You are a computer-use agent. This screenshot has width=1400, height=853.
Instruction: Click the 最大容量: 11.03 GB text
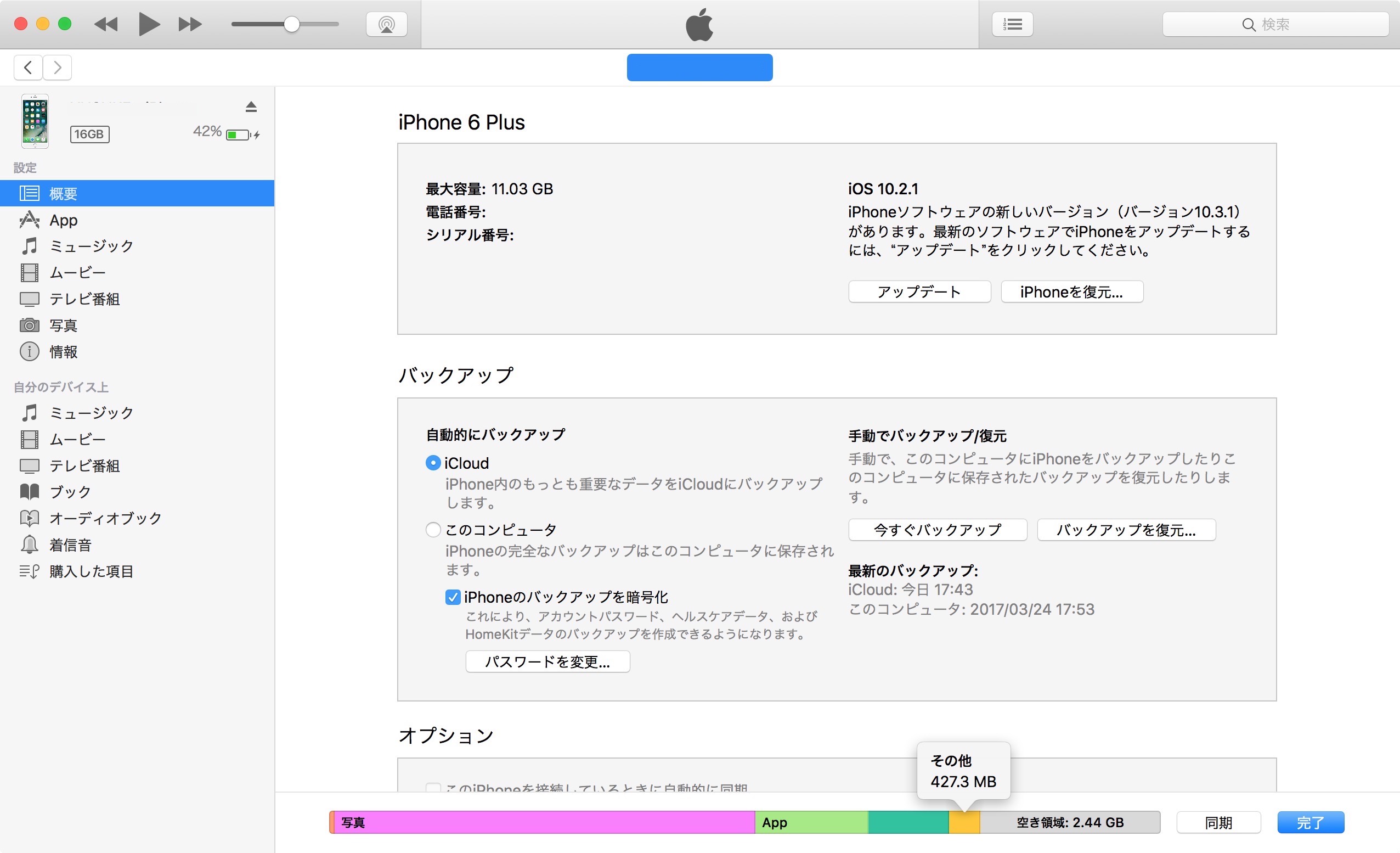[489, 189]
